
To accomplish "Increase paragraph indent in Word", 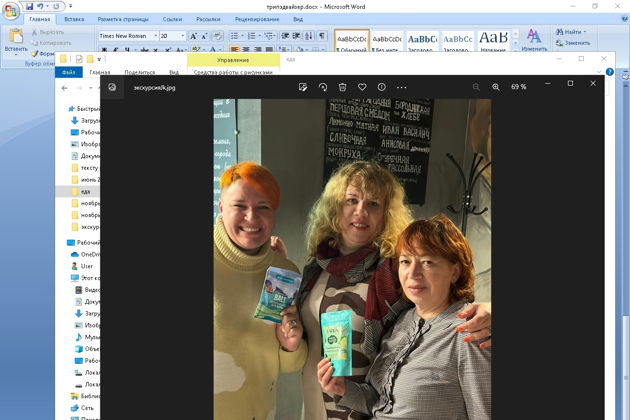I will tap(297, 36).
